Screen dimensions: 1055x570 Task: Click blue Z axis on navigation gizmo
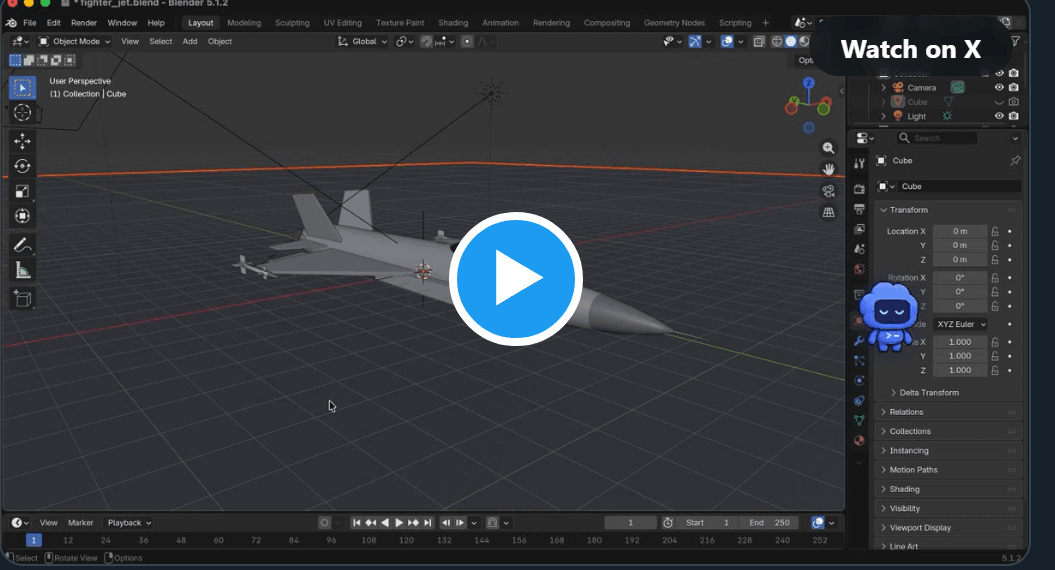(x=809, y=83)
